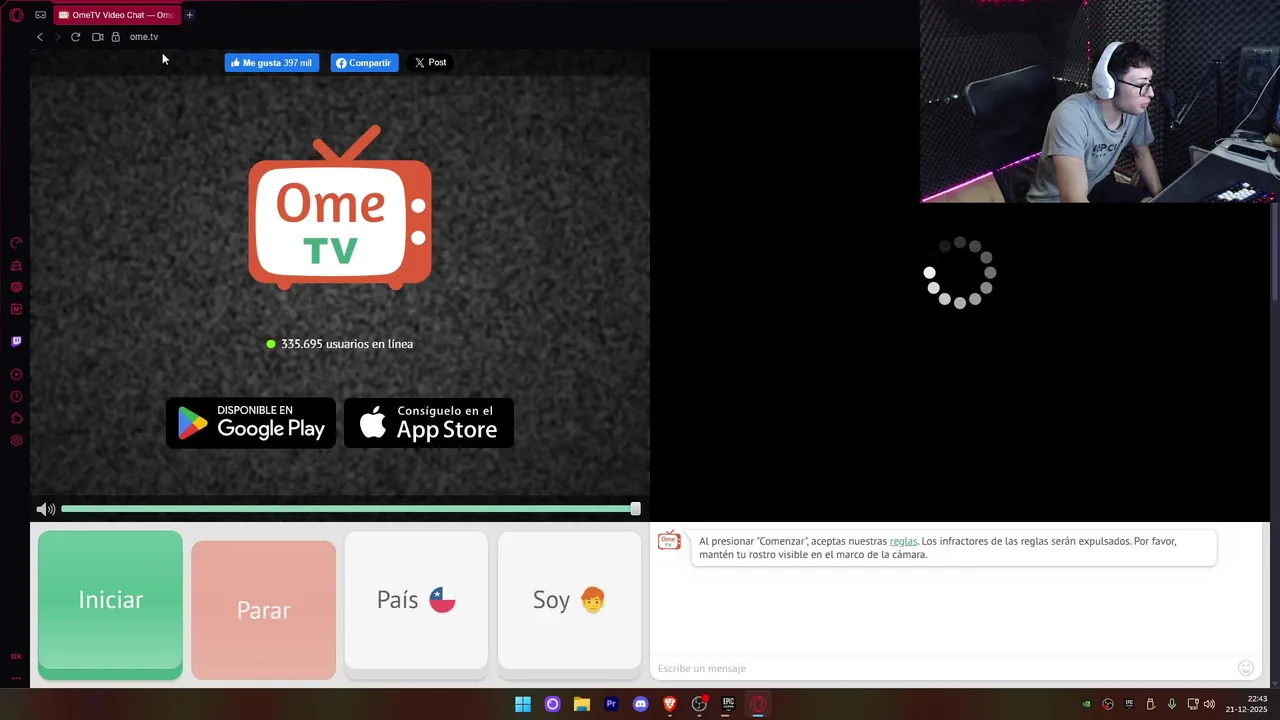The image size is (1280, 720).
Task: Open the GX Control speedometer sidebar icon
Action: pyautogui.click(x=16, y=243)
